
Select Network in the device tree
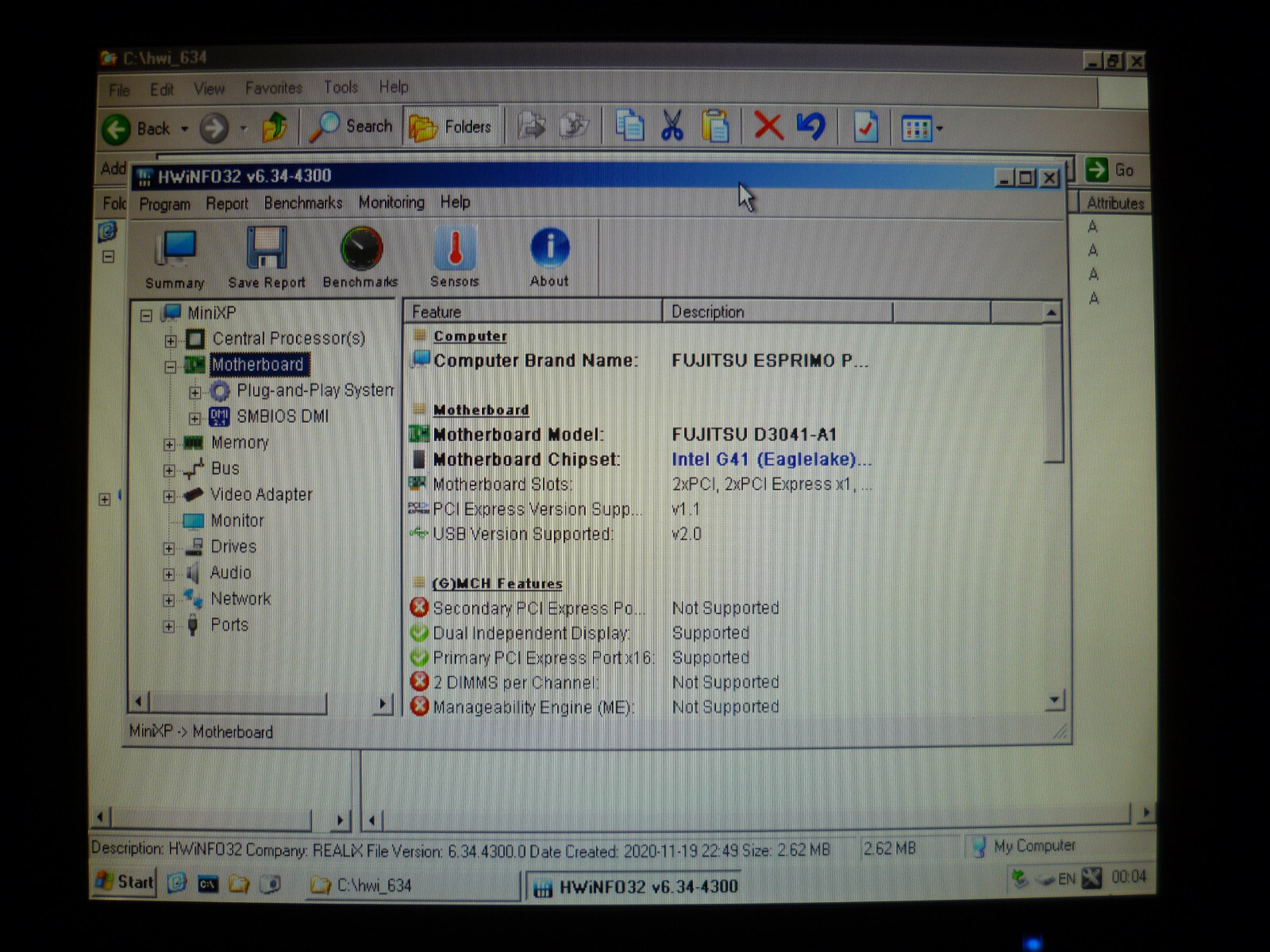click(x=241, y=599)
